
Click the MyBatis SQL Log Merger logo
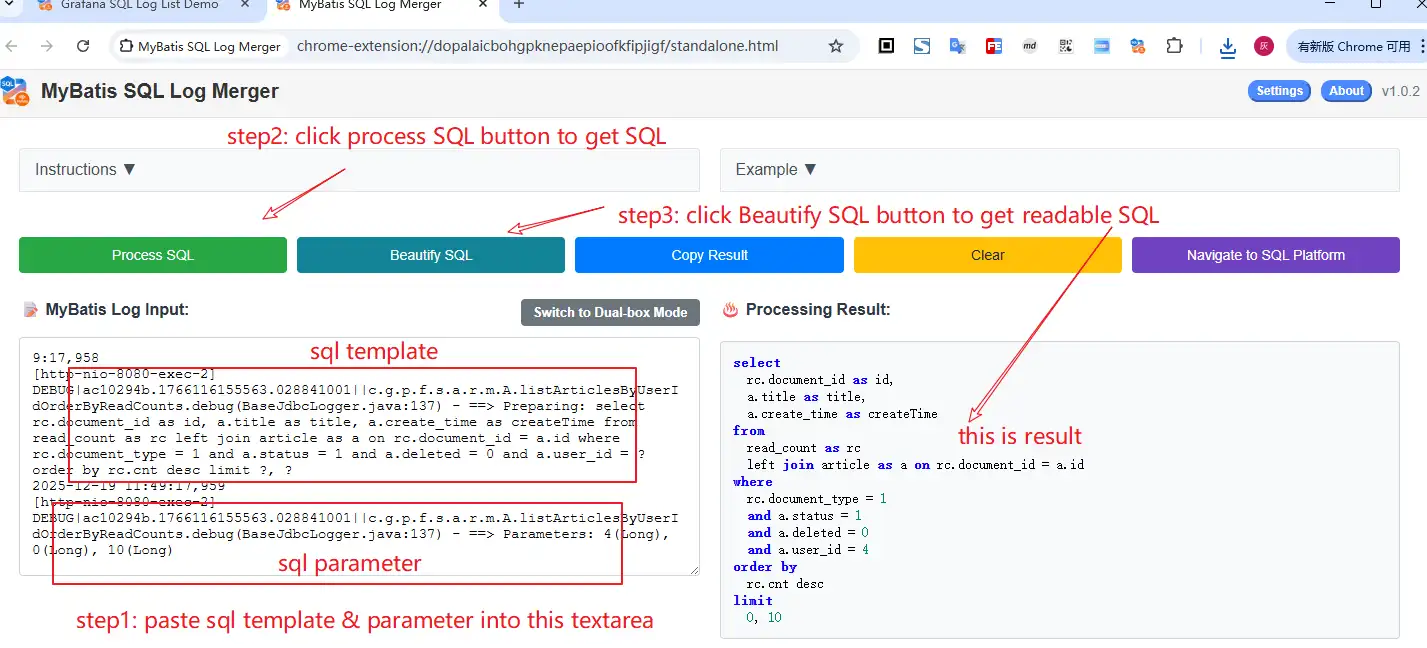(x=15, y=91)
